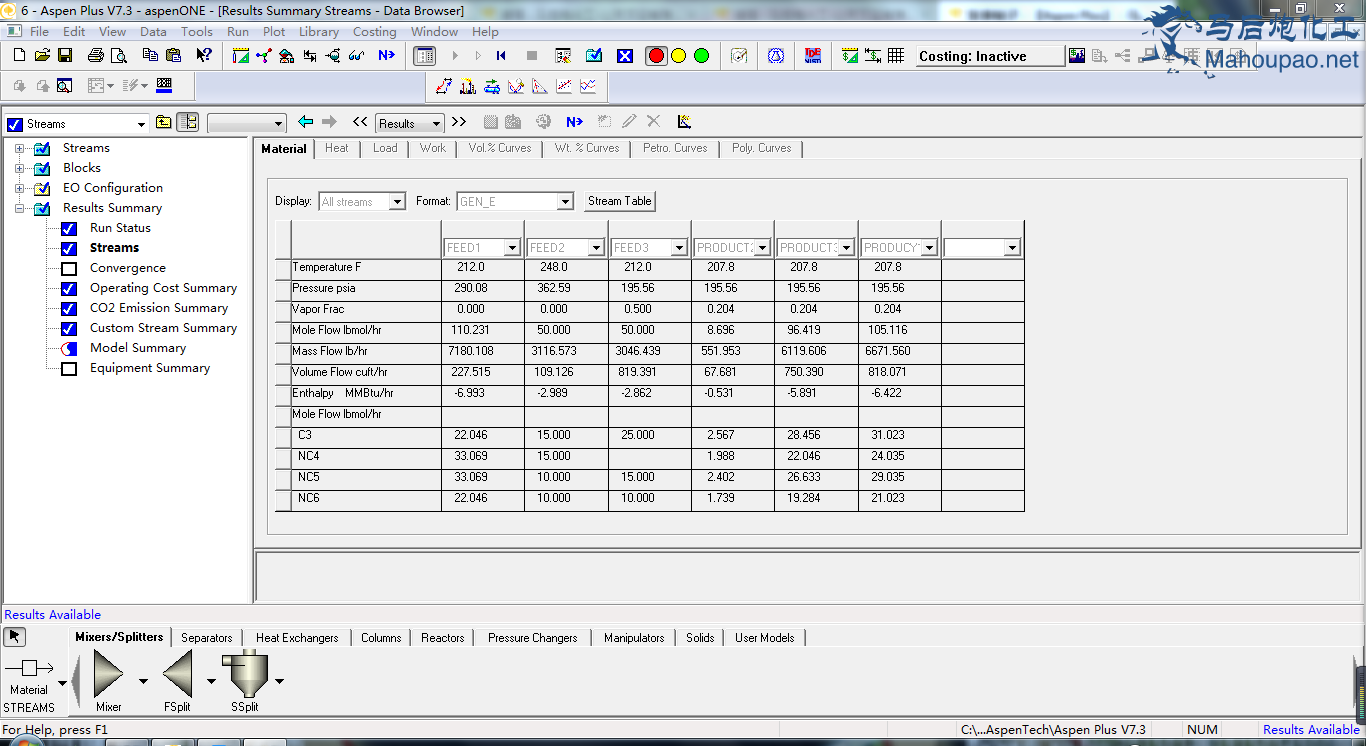1366x746 pixels.
Task: Go to previous form with << button
Action: click(x=360, y=122)
